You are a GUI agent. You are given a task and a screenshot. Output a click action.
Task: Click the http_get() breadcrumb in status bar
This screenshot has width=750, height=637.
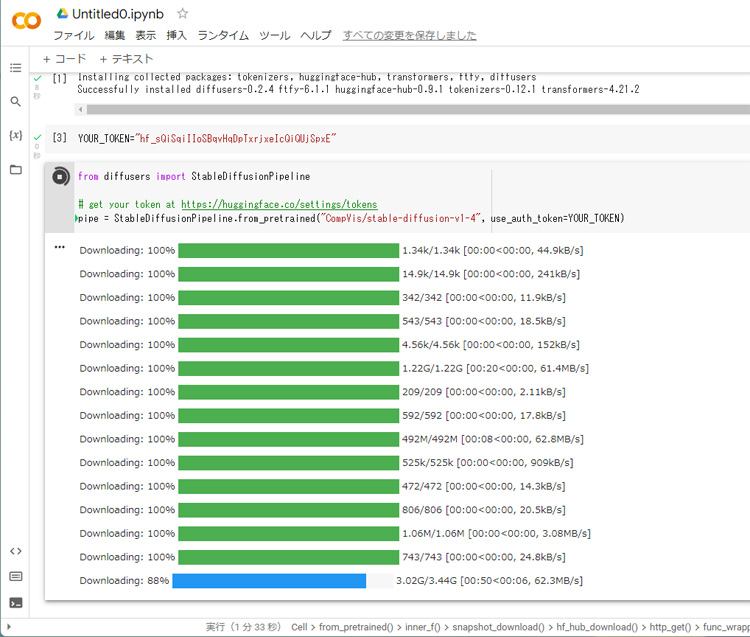pyautogui.click(x=670, y=627)
